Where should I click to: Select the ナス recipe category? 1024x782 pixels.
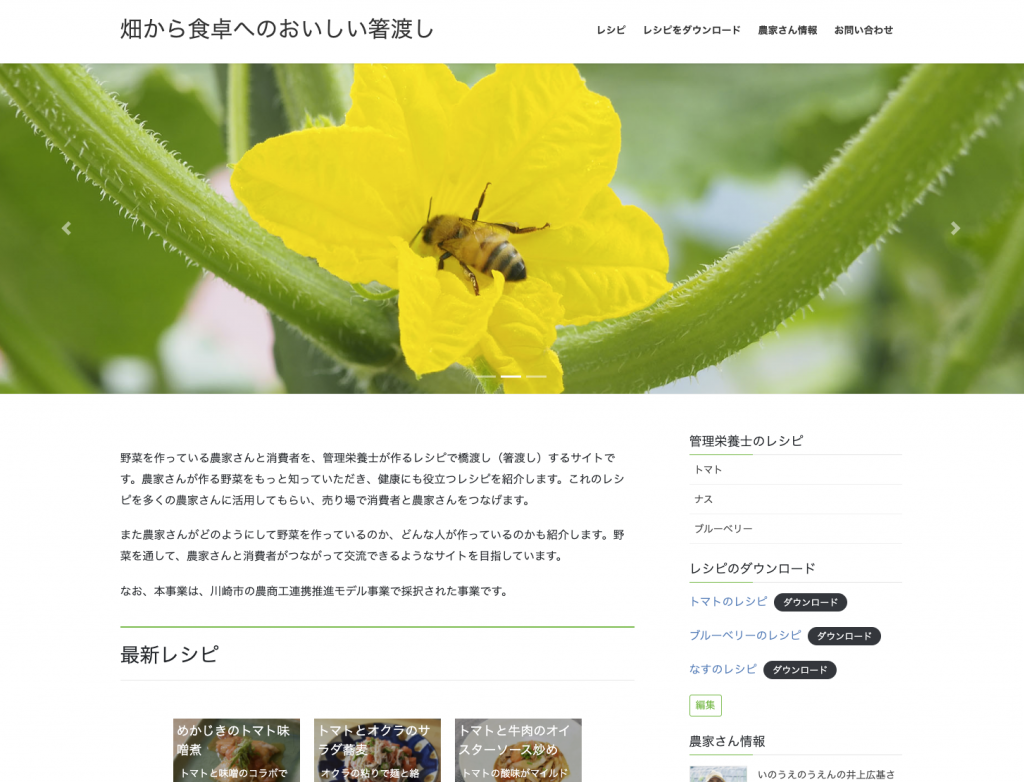click(795, 499)
